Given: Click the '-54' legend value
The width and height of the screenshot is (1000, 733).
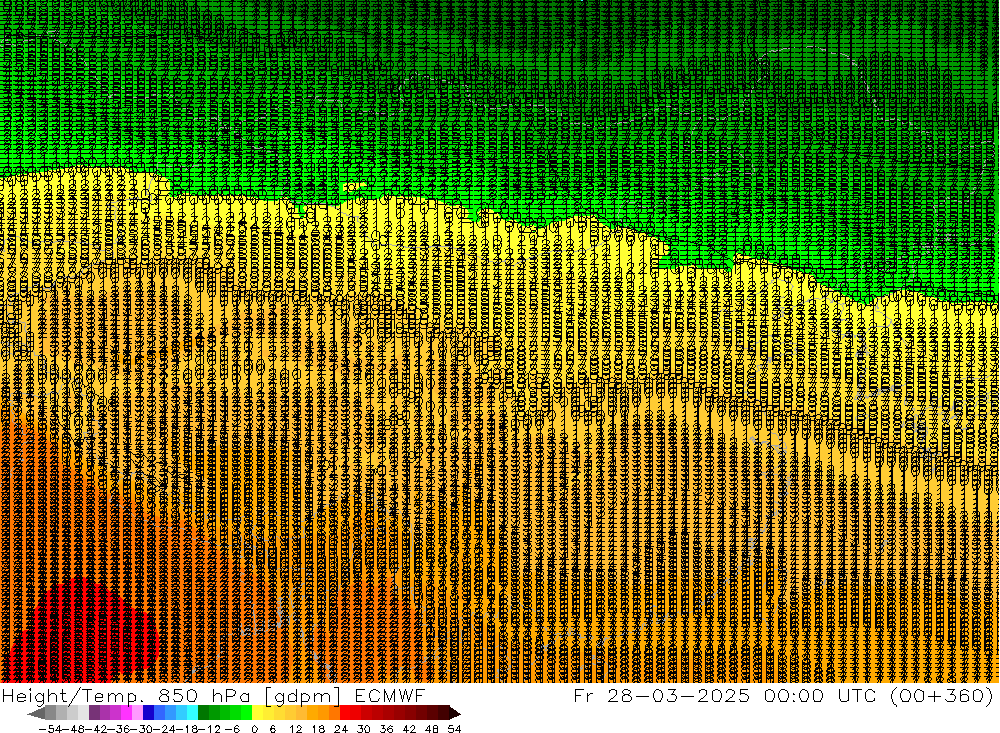Looking at the screenshot, I should [x=51, y=729].
